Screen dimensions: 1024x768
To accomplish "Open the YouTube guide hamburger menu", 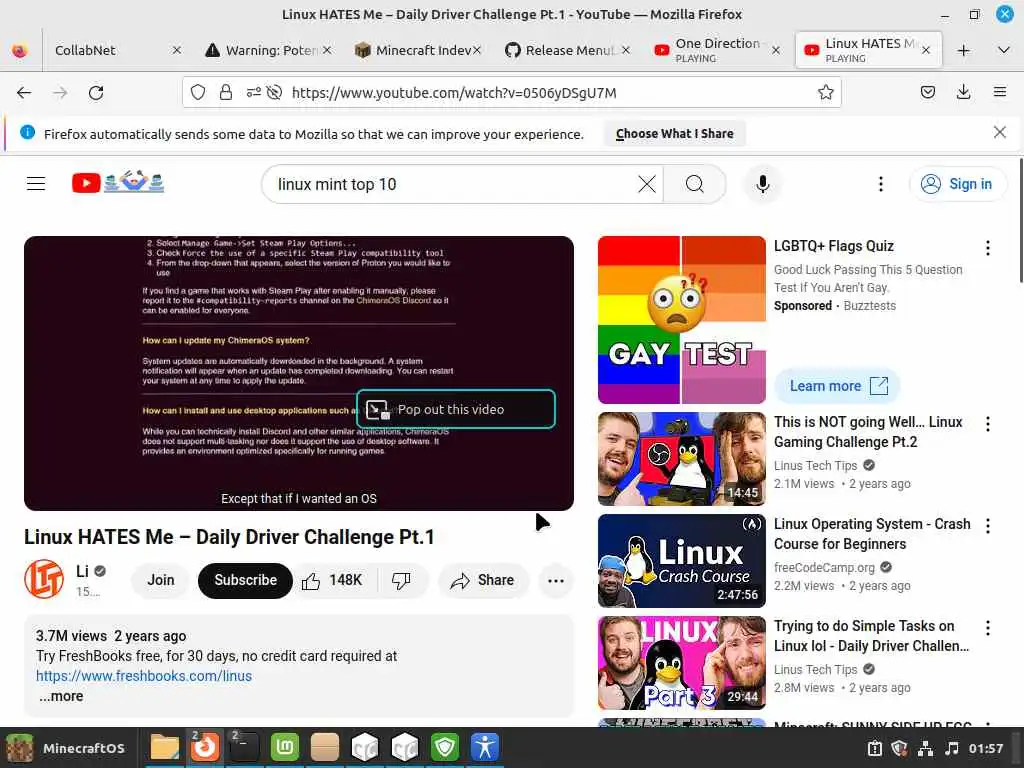I will [x=36, y=184].
